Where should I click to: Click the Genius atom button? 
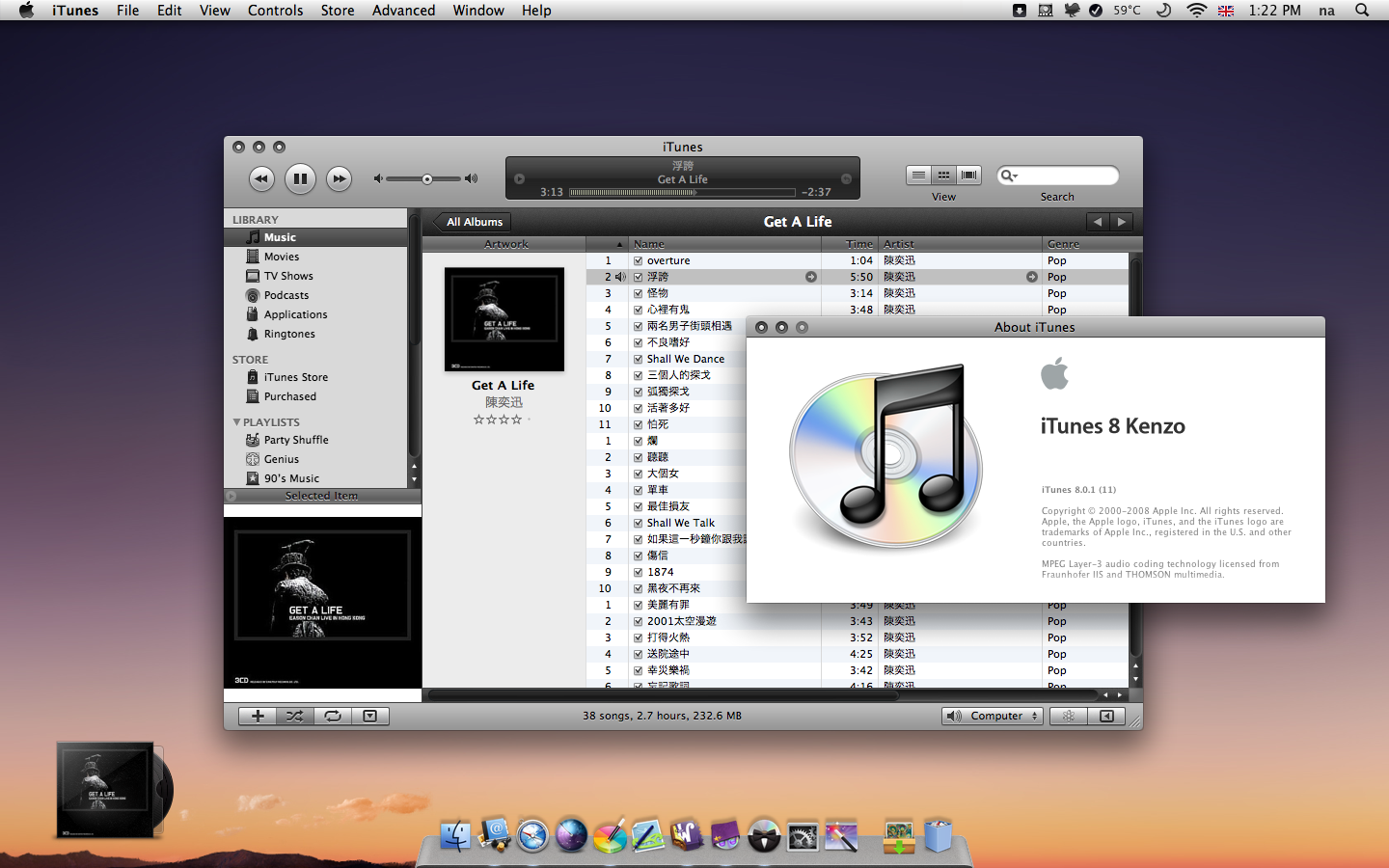(1068, 716)
